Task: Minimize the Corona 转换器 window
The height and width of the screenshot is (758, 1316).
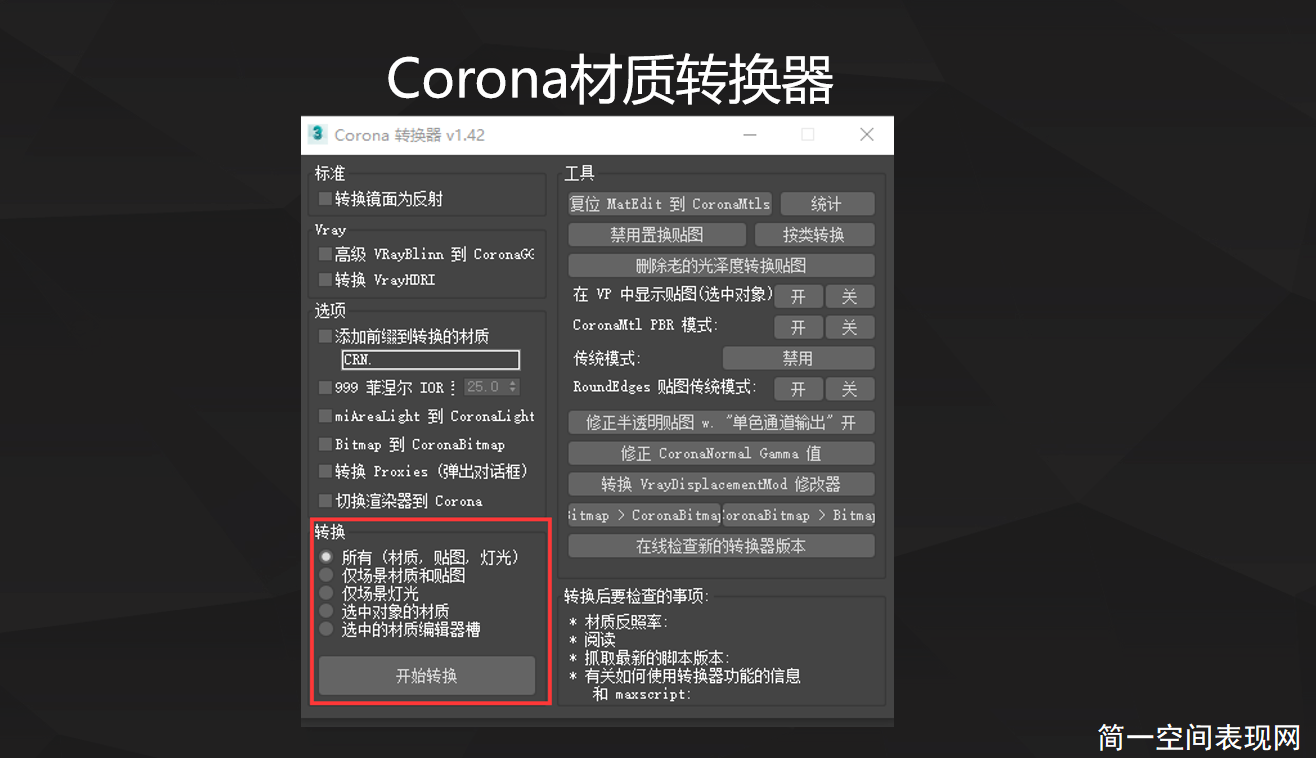Action: pos(748,134)
